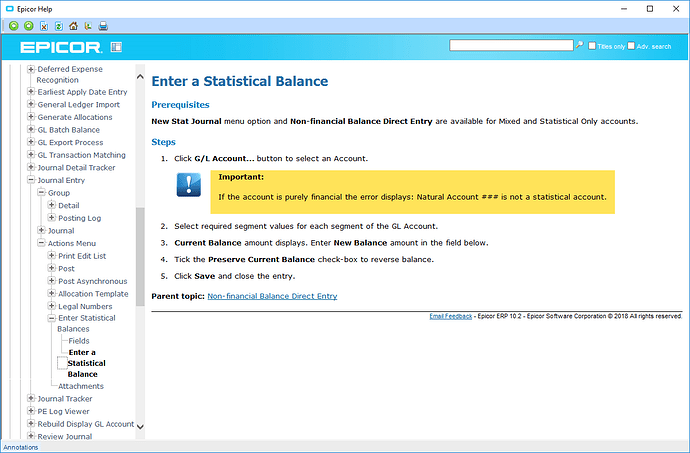Collapse the Actions Menu node
Screen dimensions: 690x453
point(41,243)
